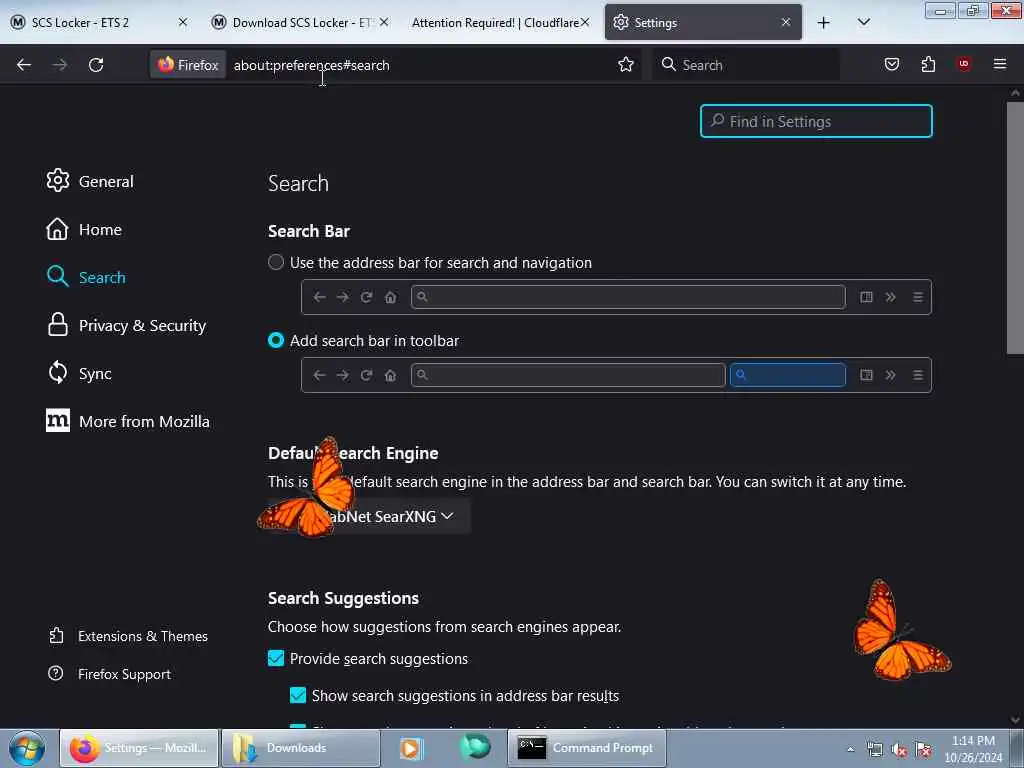List all tabs with the chevron button
The image size is (1024, 768).
click(x=863, y=22)
